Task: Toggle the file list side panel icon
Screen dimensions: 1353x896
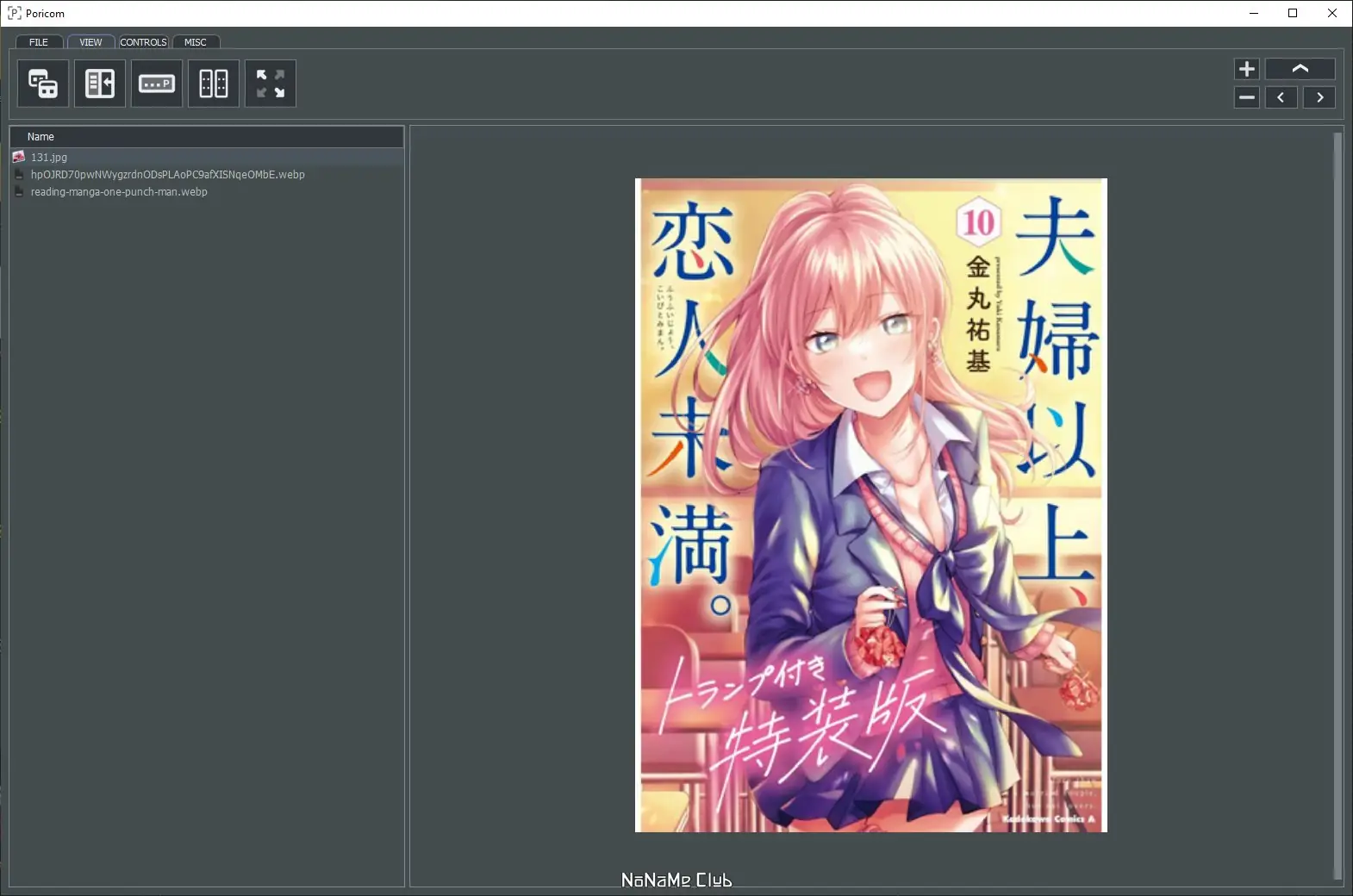Action: (x=100, y=84)
